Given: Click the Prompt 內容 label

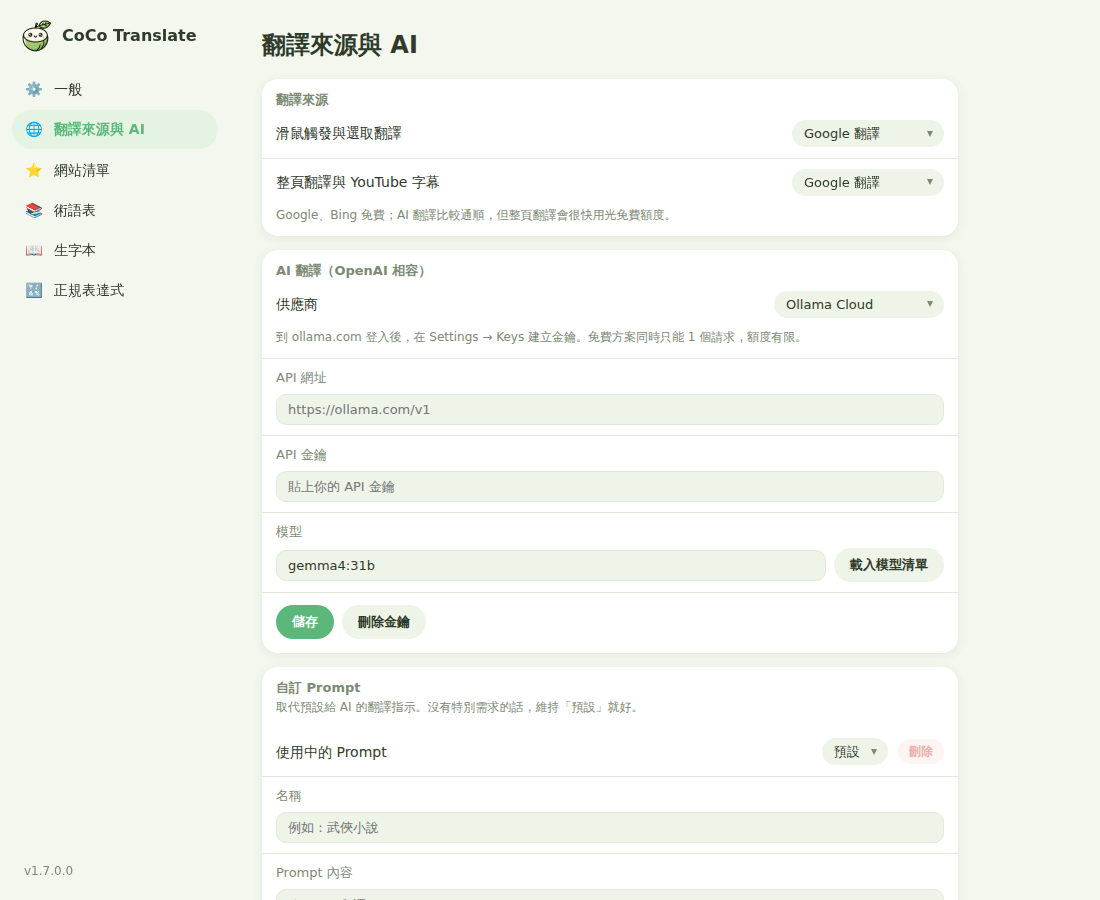Looking at the screenshot, I should coord(314,873).
